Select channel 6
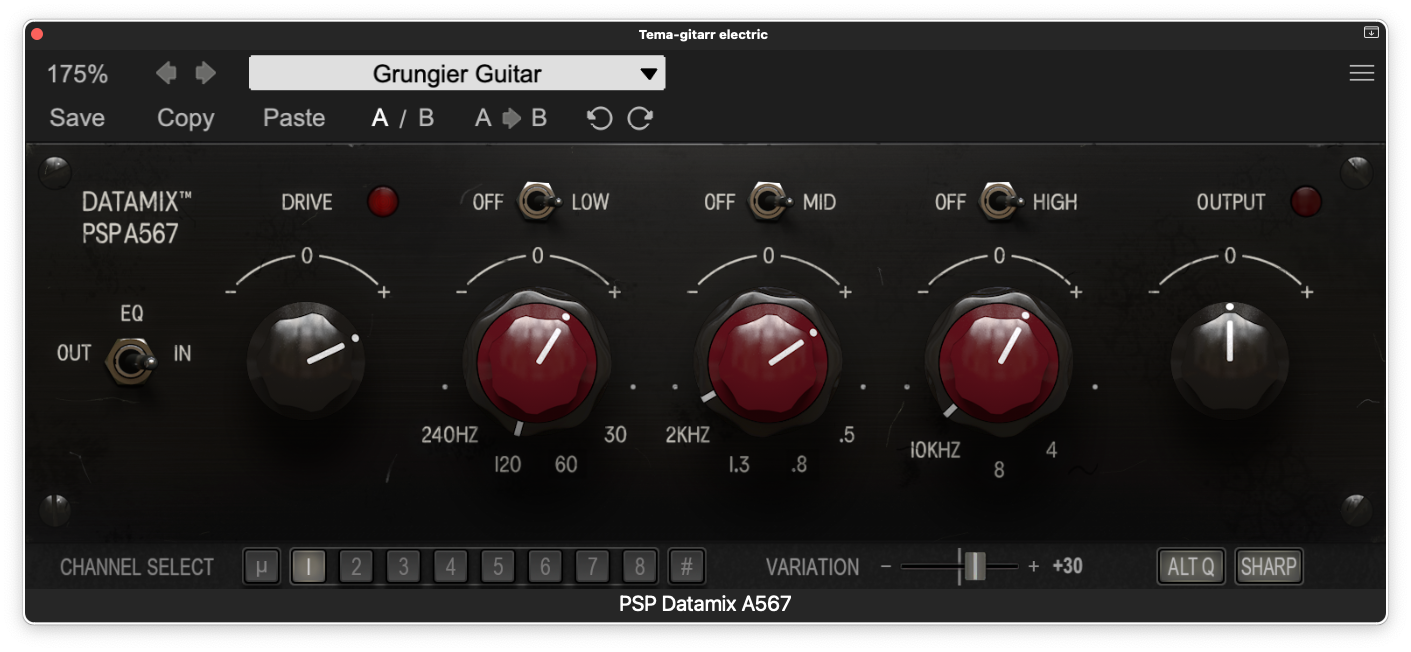The image size is (1411, 652). click(x=545, y=567)
